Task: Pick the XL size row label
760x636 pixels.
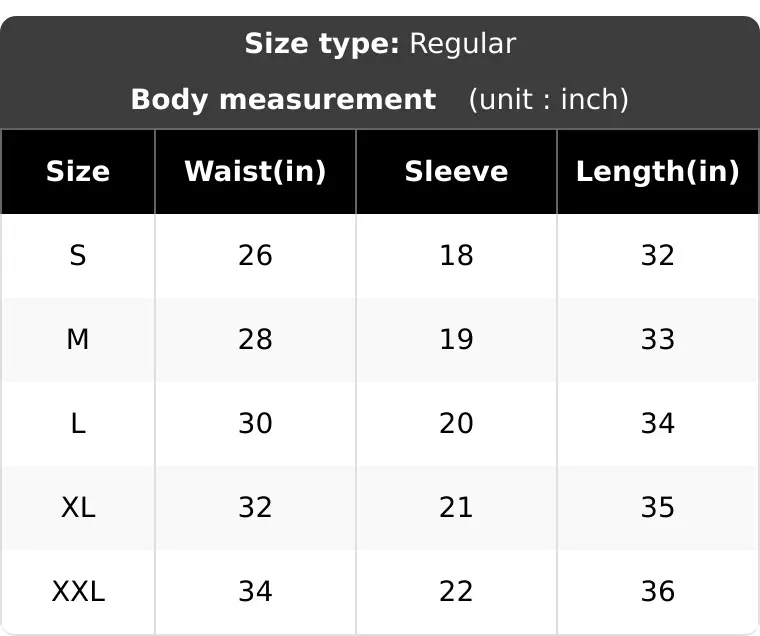Action: coord(78,508)
